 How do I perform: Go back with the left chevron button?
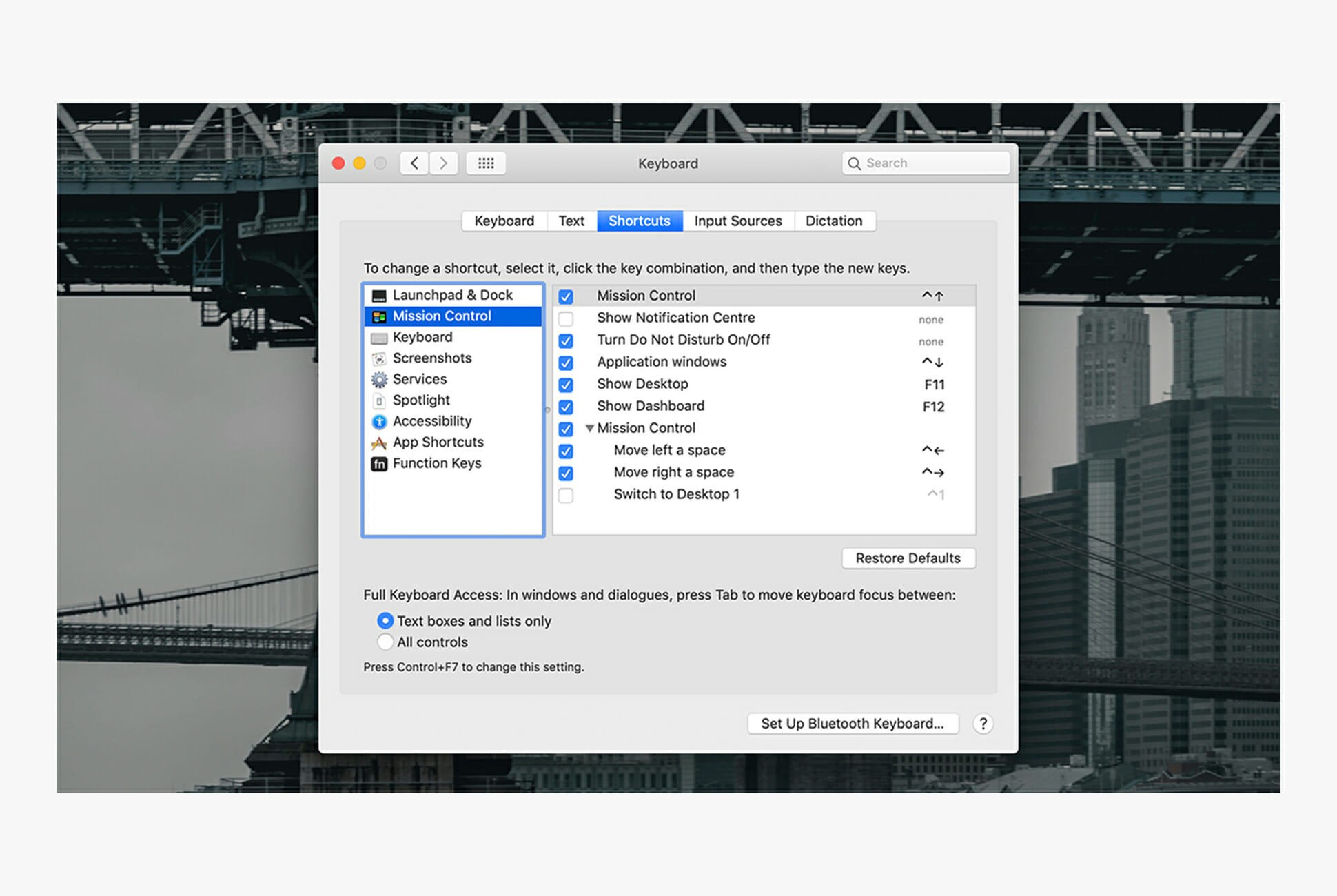tap(414, 163)
